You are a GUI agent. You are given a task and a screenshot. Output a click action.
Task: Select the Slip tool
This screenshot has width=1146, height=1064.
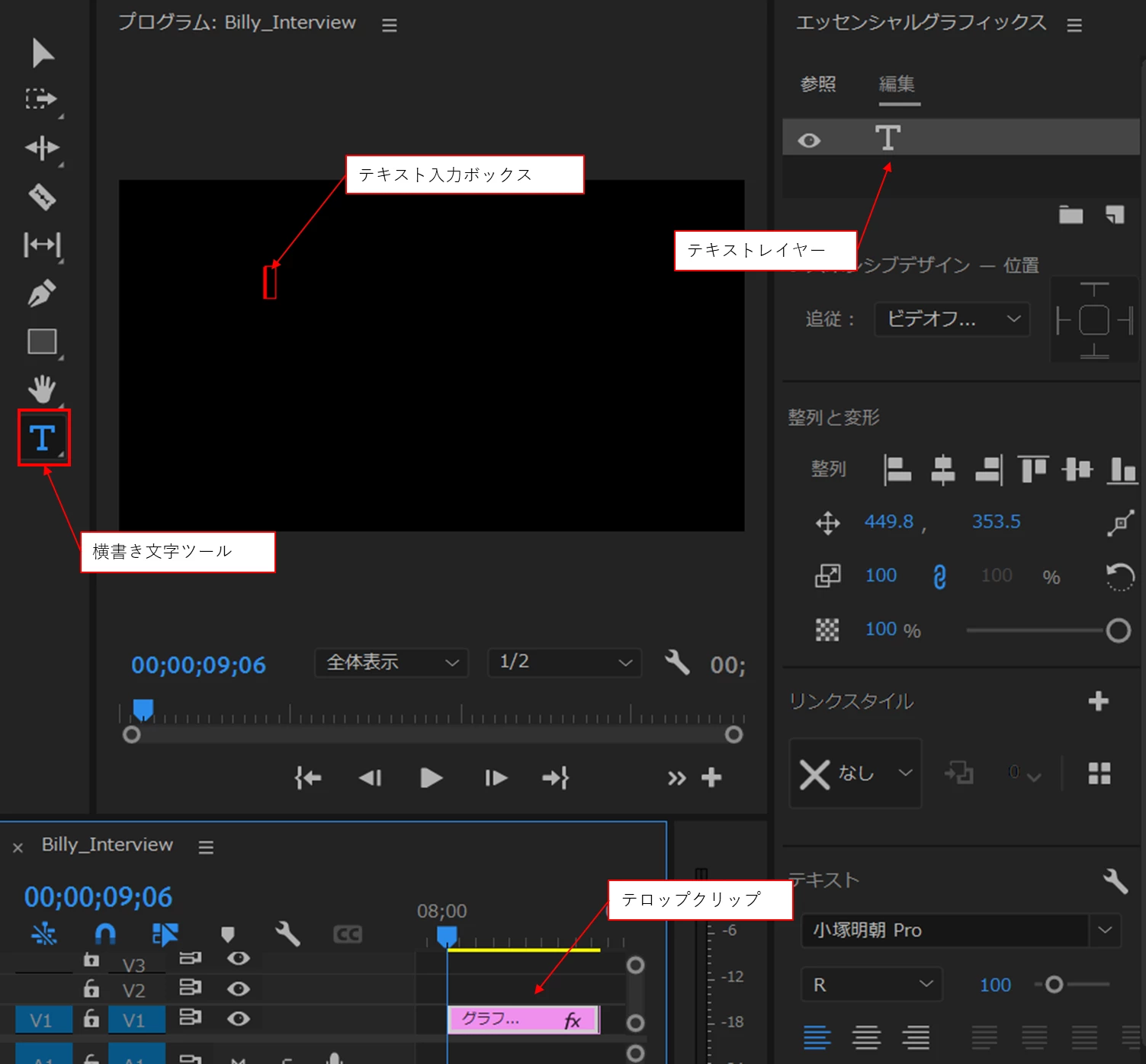tap(42, 245)
